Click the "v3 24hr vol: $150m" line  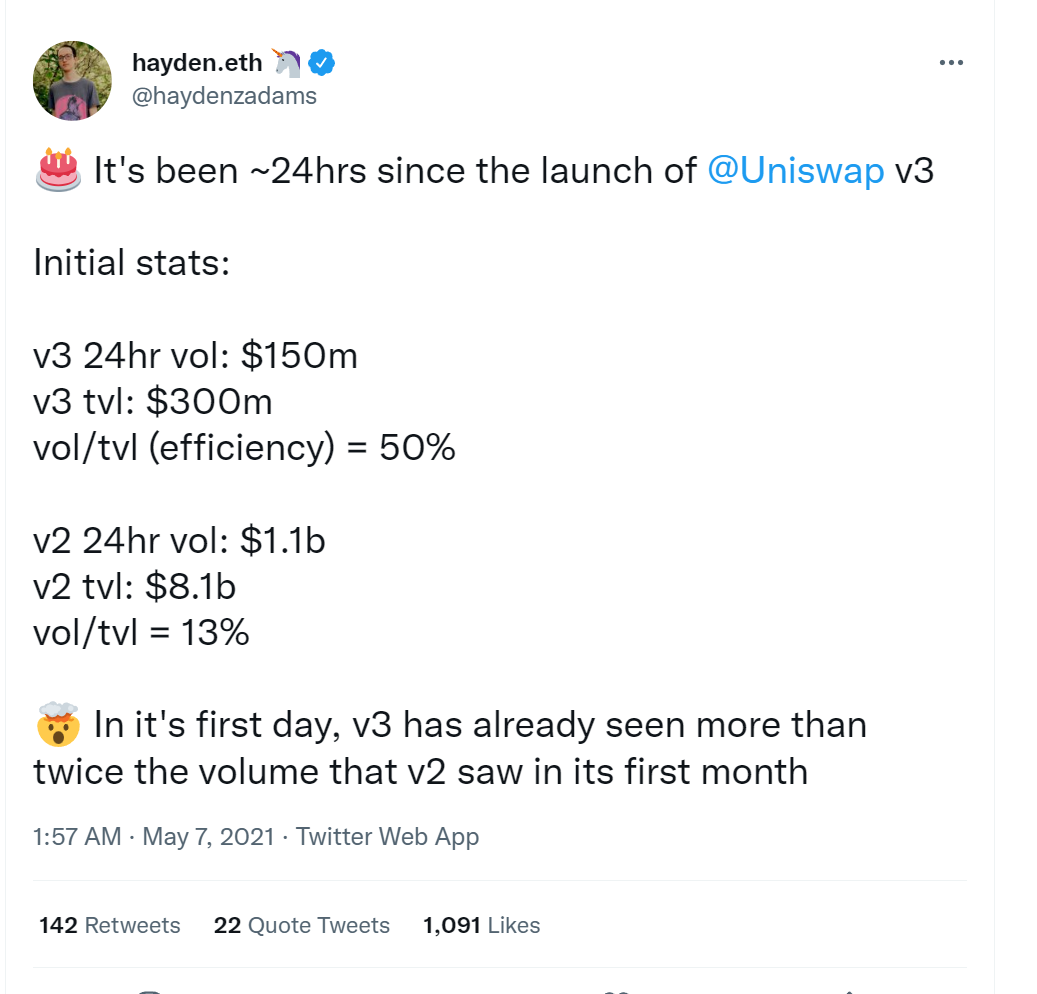(195, 356)
